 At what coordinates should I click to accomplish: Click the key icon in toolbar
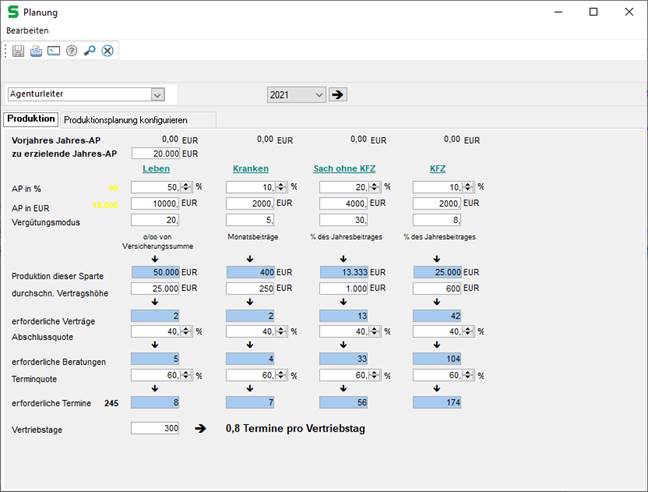[89, 51]
